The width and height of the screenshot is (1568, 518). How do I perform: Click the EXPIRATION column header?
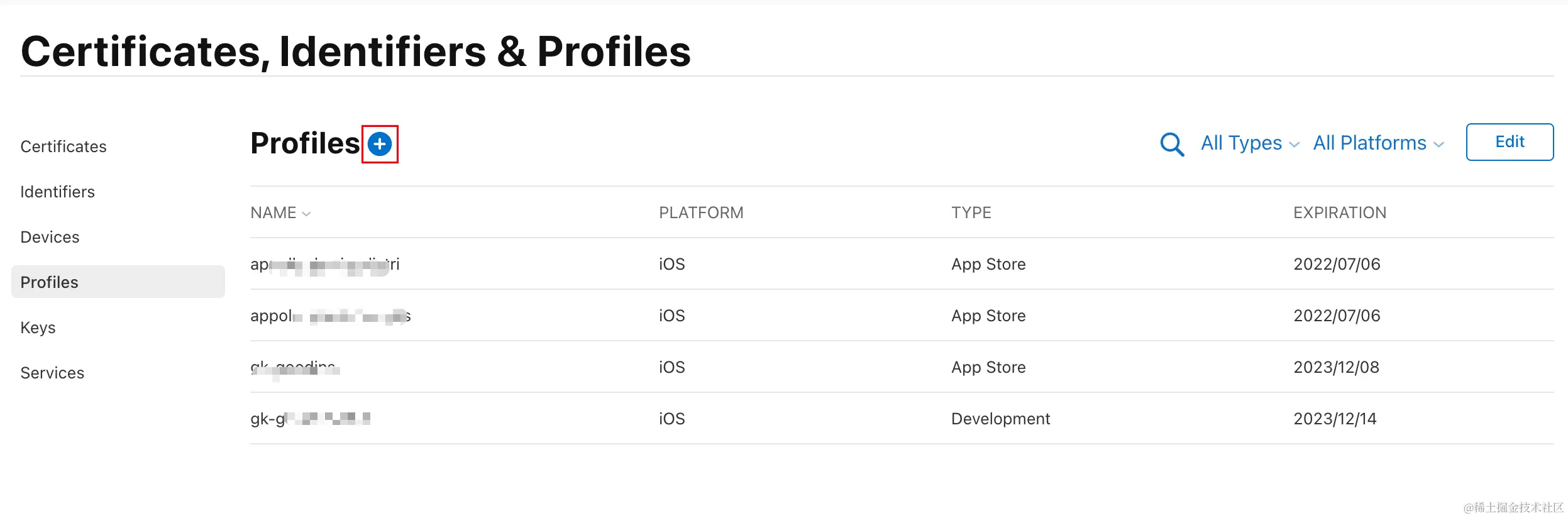coord(1339,213)
